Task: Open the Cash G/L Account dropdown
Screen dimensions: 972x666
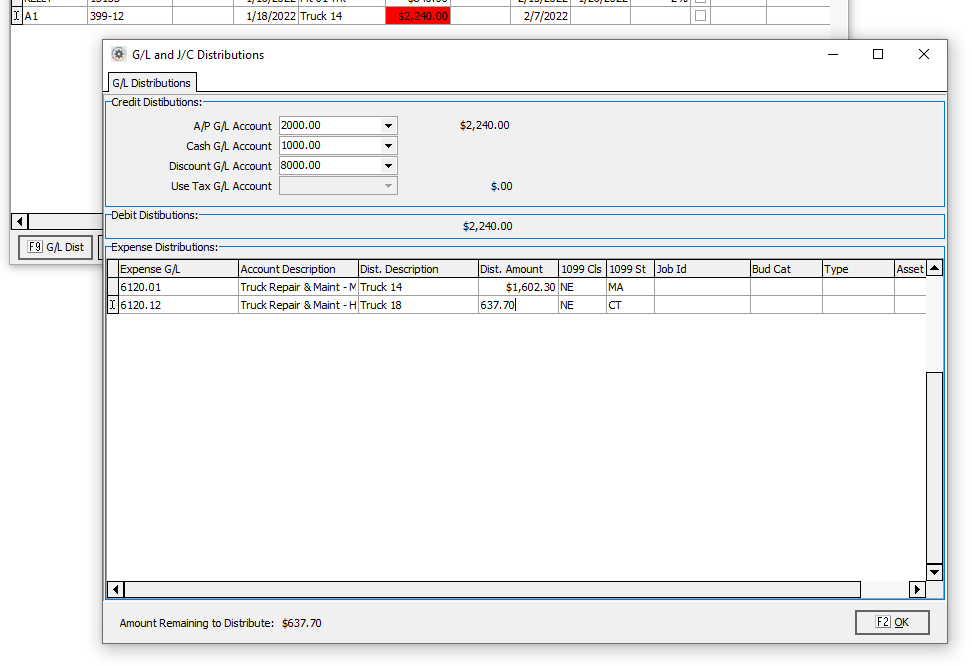Action: 388,146
